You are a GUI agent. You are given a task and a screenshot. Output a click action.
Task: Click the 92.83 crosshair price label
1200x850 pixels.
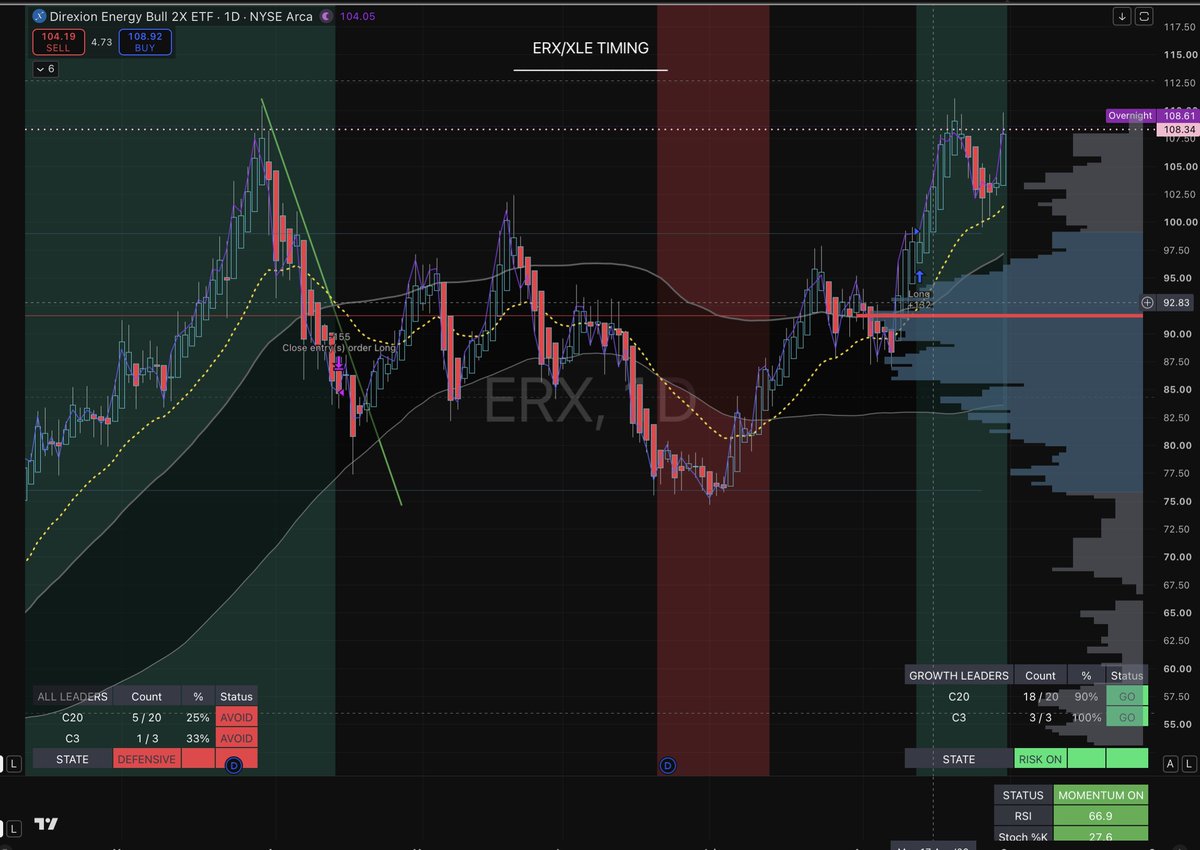(x=1175, y=302)
